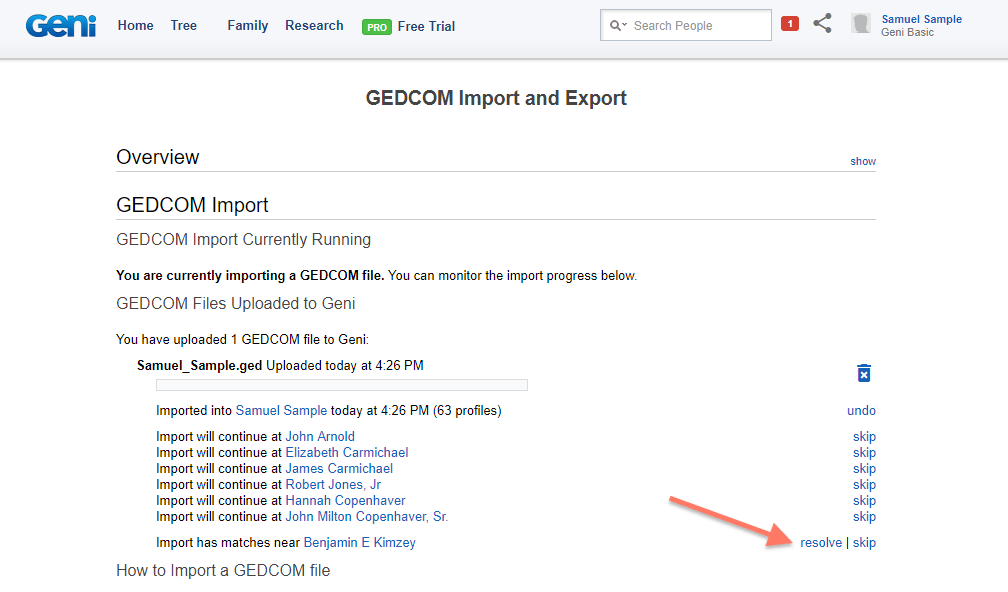Open Robert Jones, Jr profile link
Screen dimensions: 1008x592
333,485
